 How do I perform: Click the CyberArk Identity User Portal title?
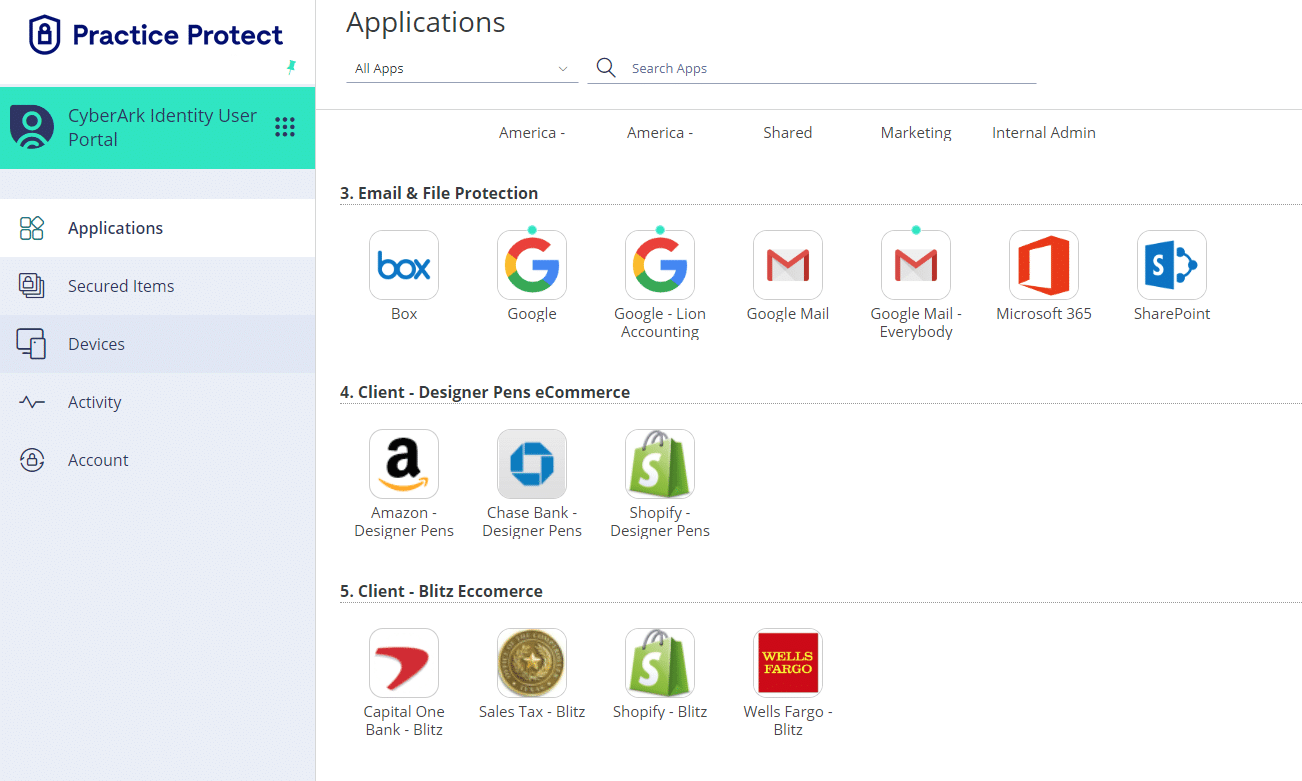click(162, 127)
